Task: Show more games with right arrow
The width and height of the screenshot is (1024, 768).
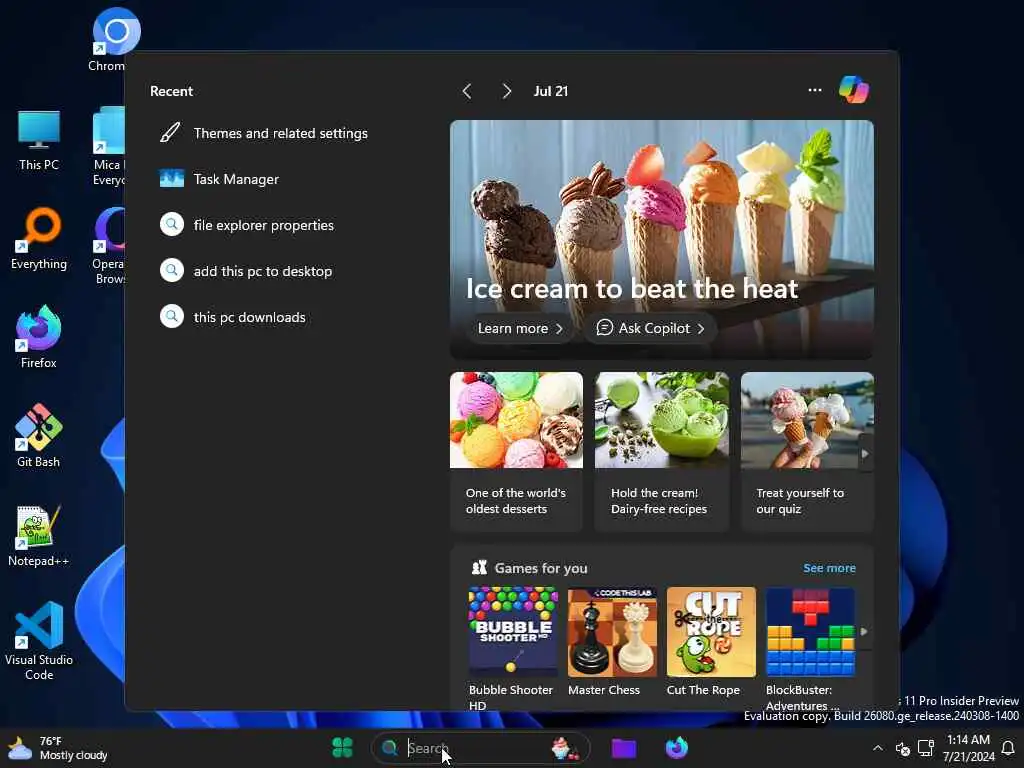Action: 864,632
